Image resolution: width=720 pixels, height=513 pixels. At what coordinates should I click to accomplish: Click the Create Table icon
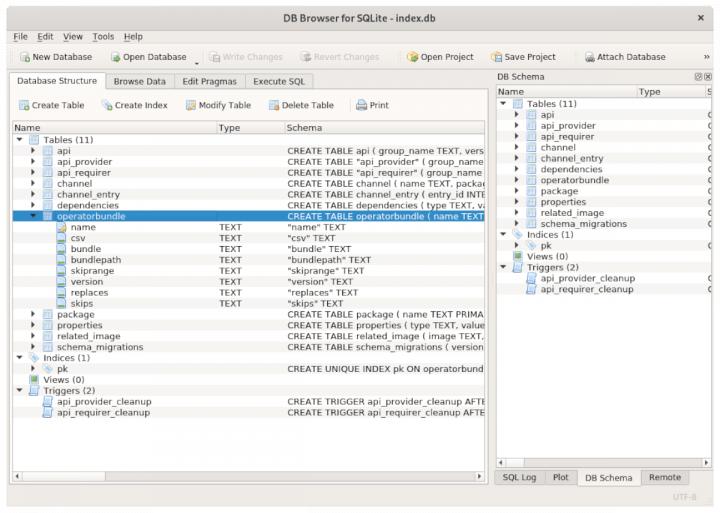[24, 105]
